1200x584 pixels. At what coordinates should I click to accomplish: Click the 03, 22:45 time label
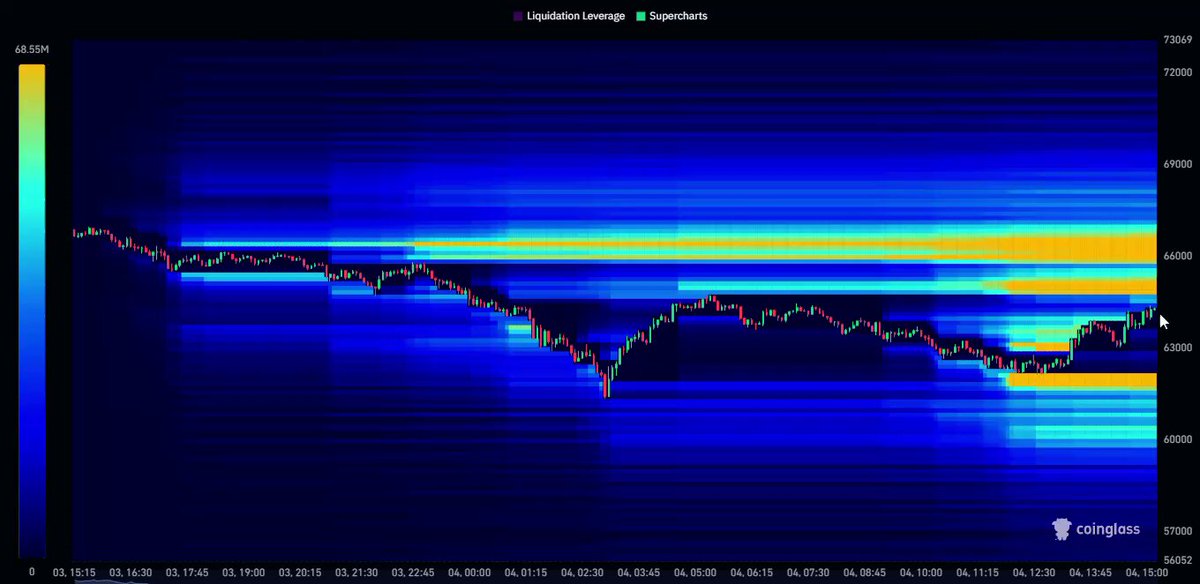(413, 573)
